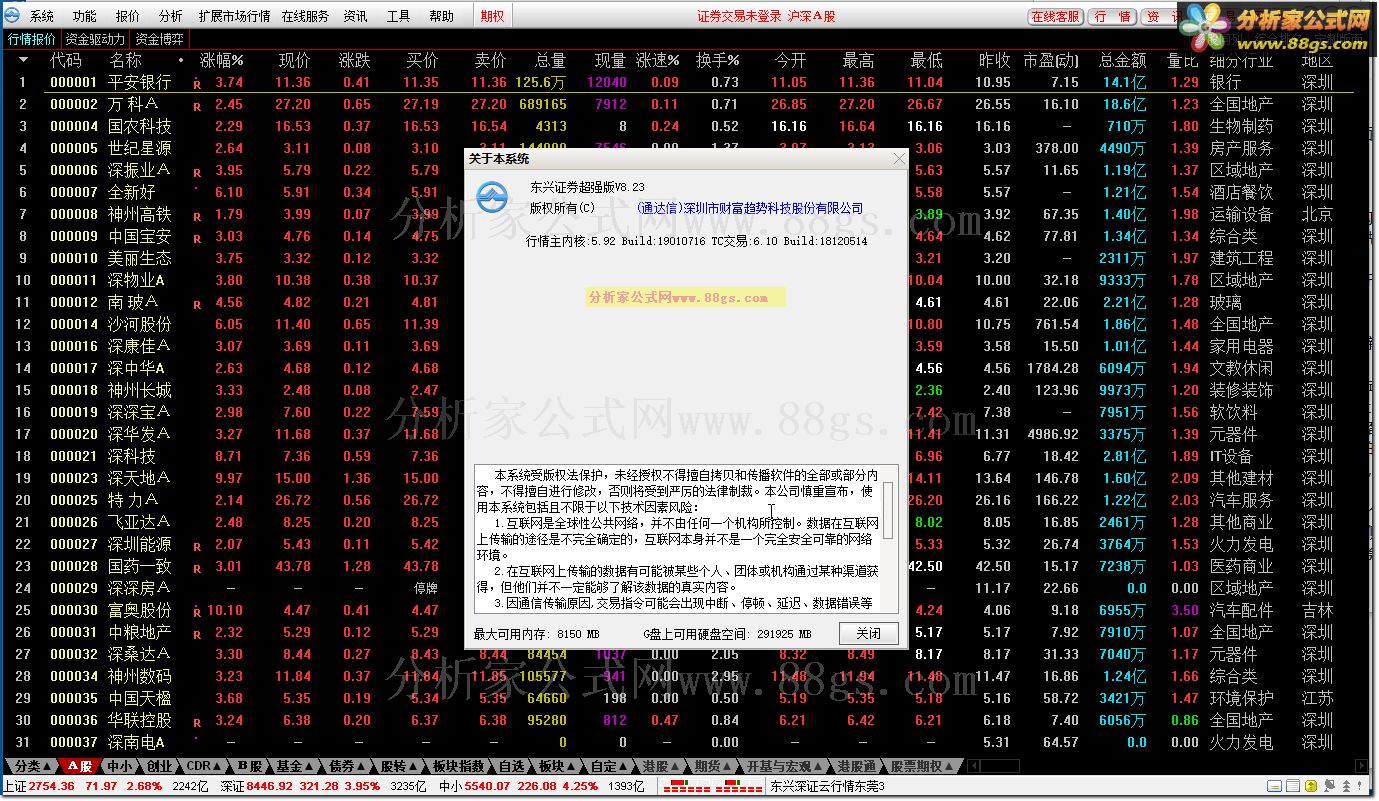
Task: Select the 深深房A stock row
Action: pyautogui.click(x=678, y=588)
